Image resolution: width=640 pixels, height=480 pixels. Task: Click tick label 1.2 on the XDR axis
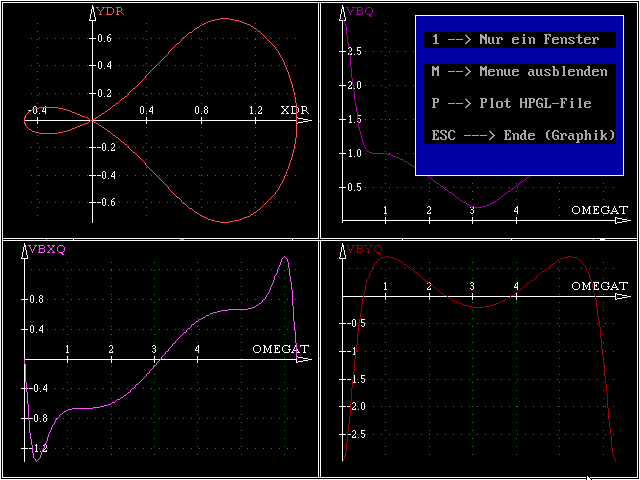tap(255, 109)
